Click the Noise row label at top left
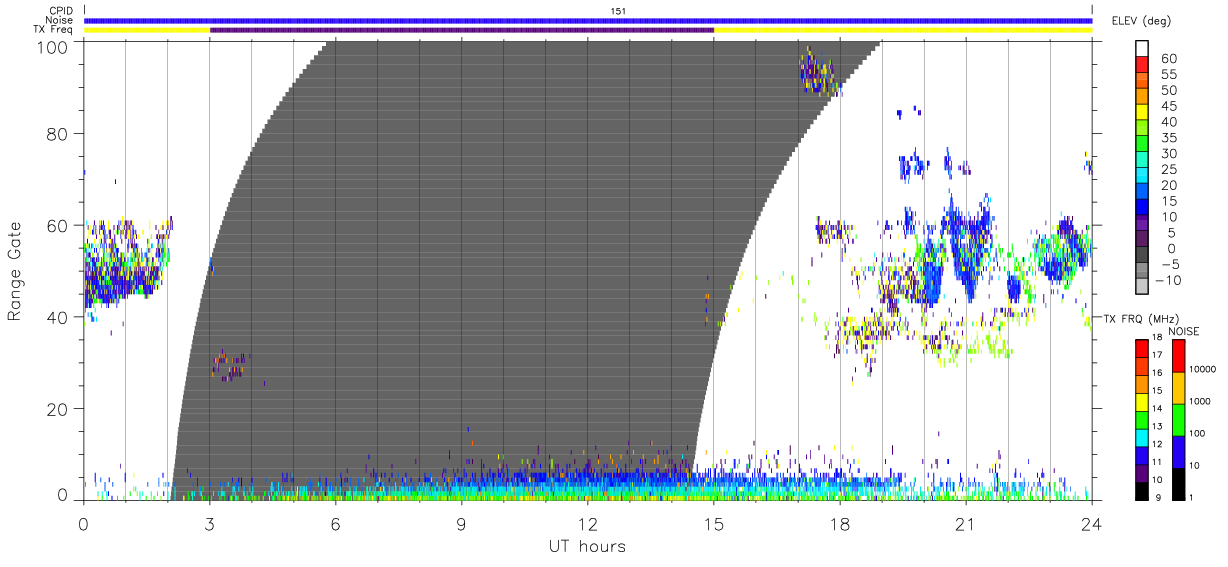The height and width of the screenshot is (567, 1228). (x=60, y=20)
